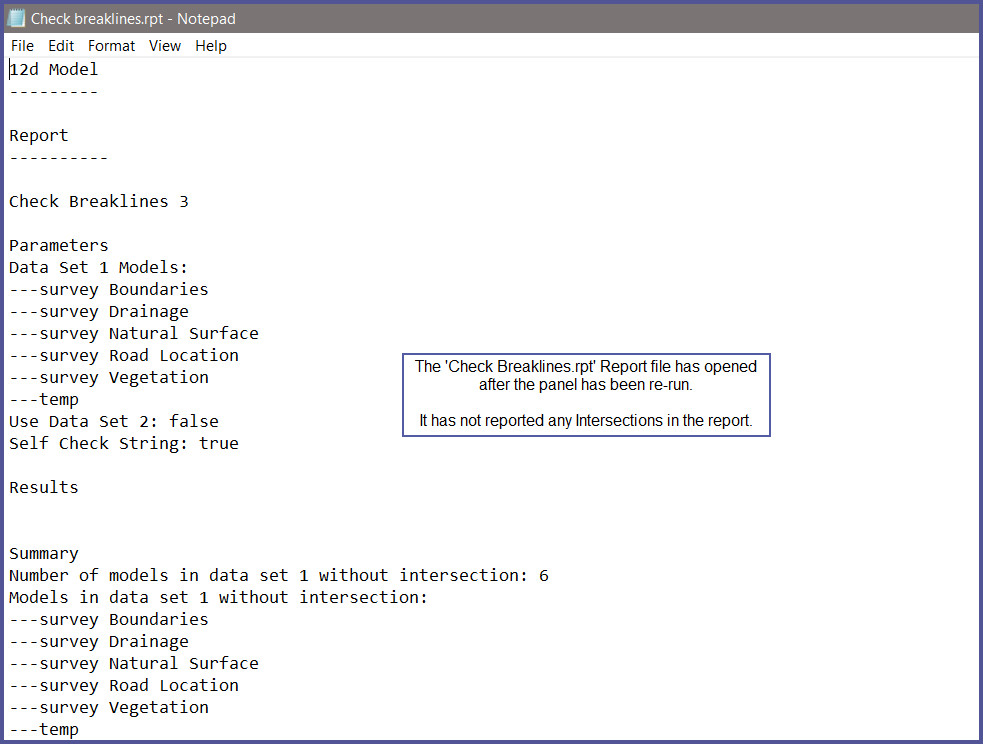This screenshot has height=744, width=983.
Task: Open the File menu
Action: (x=23, y=46)
